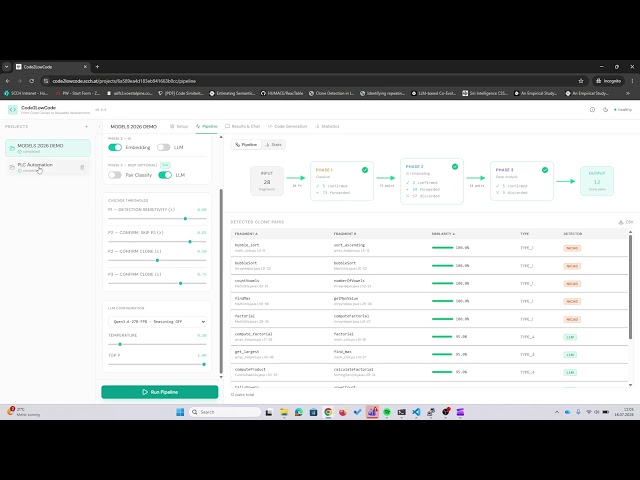Open the taskbar weather widget
The height and width of the screenshot is (480, 640).
click(x=24, y=412)
